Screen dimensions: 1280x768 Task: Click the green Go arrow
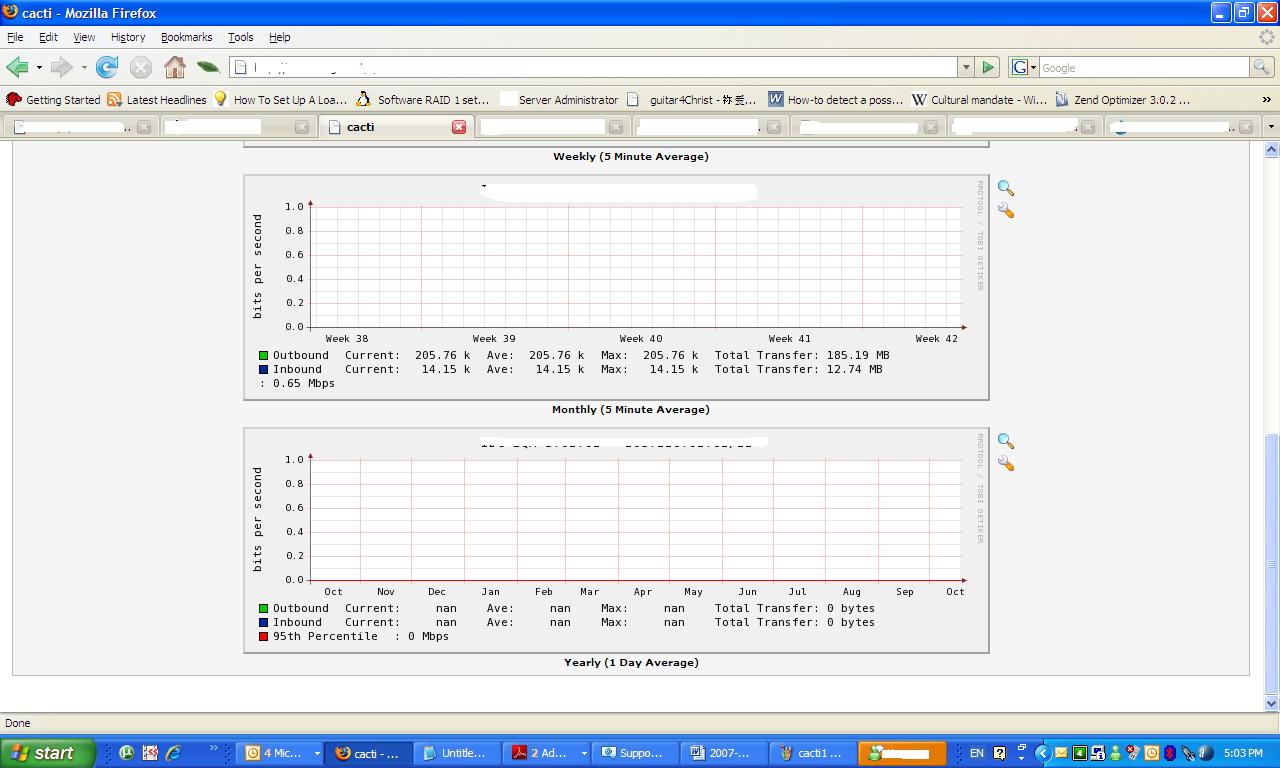tap(988, 67)
